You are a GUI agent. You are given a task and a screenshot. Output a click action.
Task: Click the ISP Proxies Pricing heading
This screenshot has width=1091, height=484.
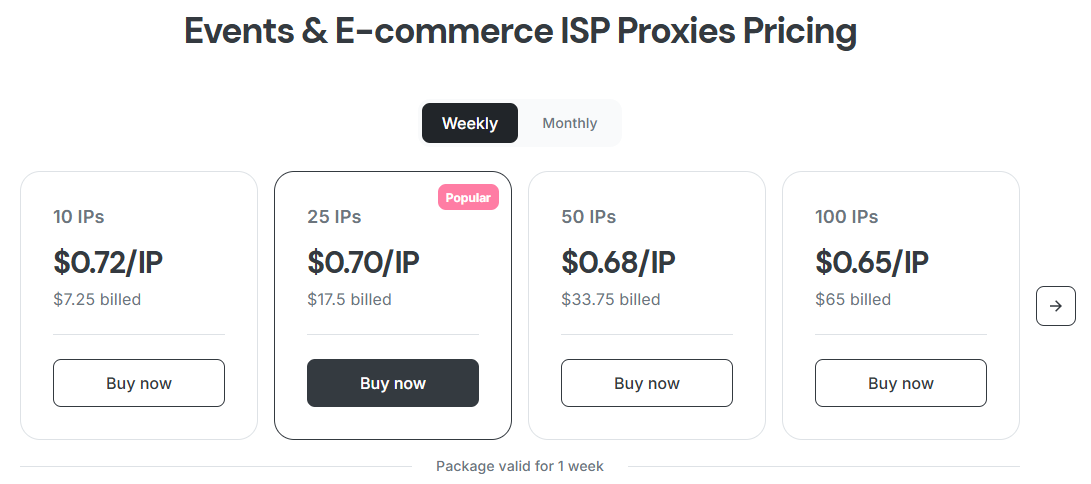tap(520, 32)
